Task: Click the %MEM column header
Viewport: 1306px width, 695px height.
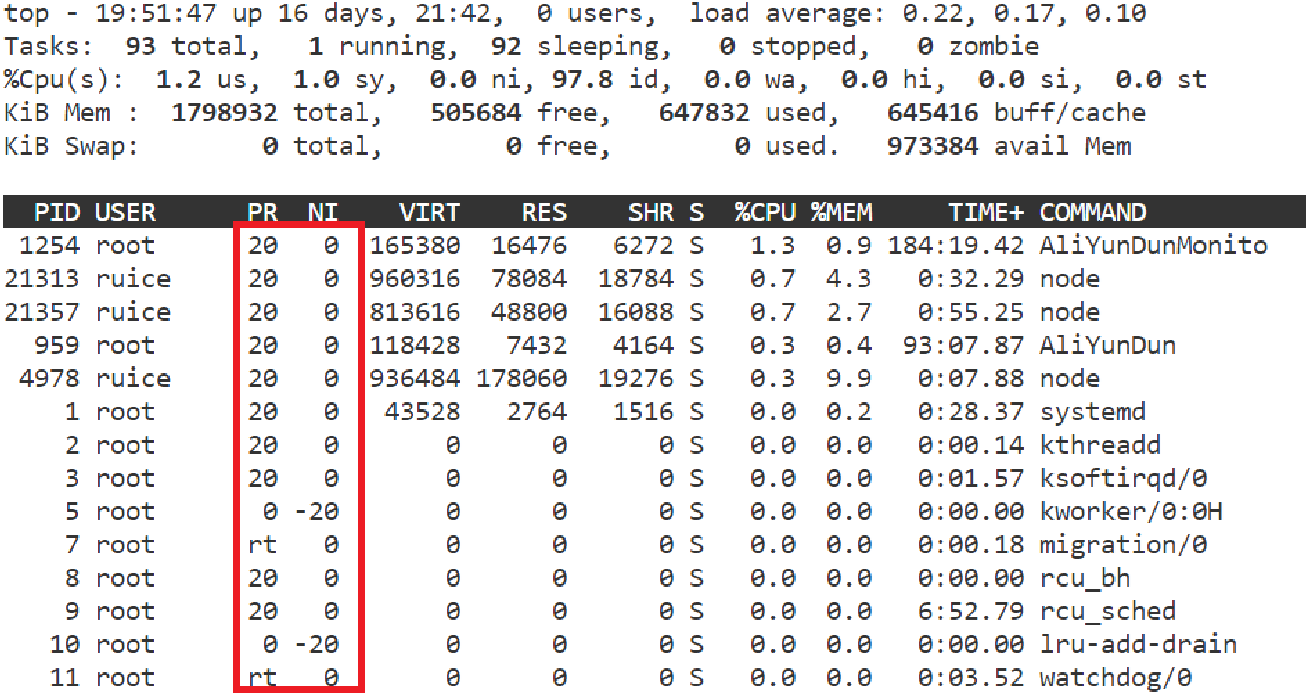Action: coord(842,213)
